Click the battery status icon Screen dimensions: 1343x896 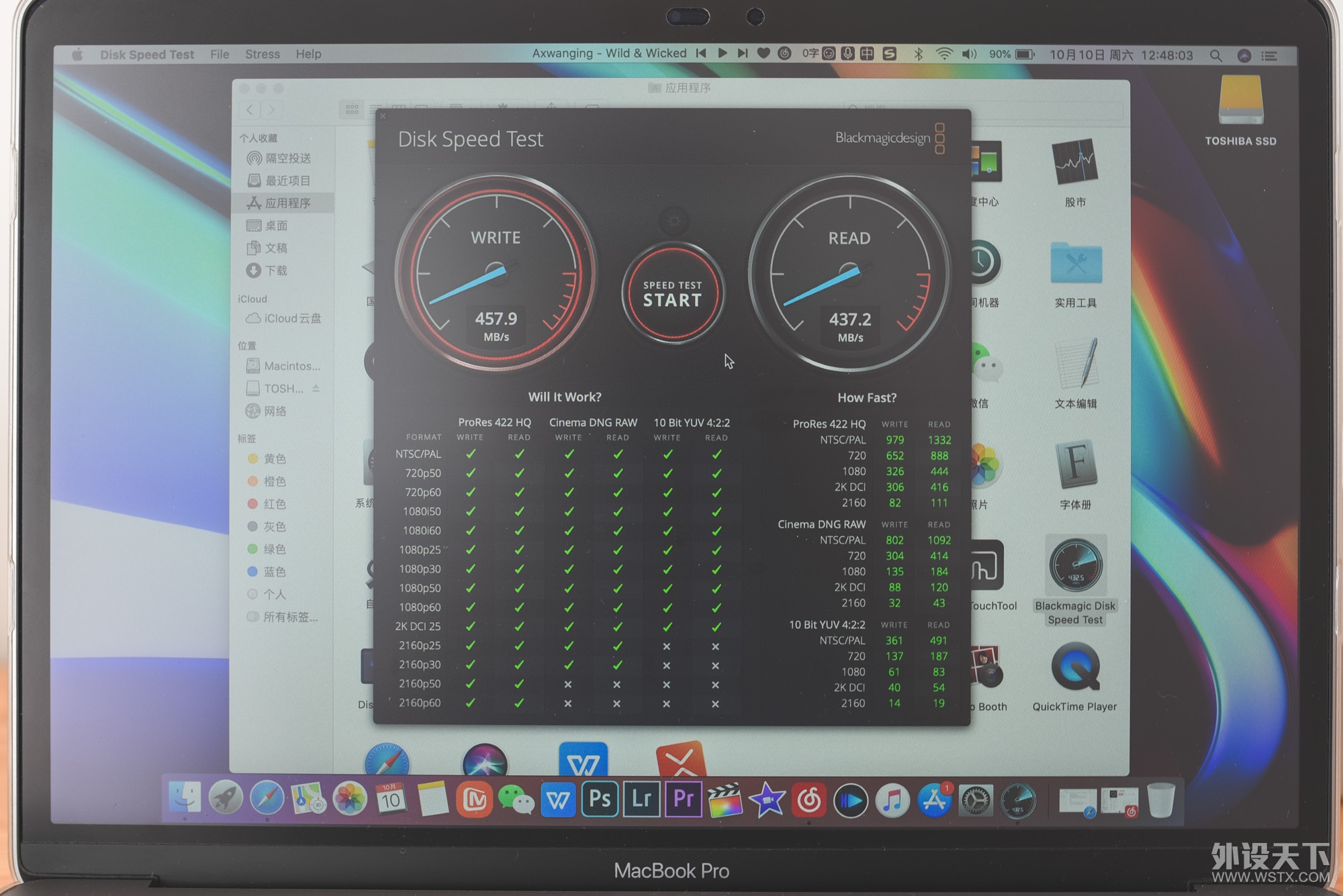click(1025, 54)
